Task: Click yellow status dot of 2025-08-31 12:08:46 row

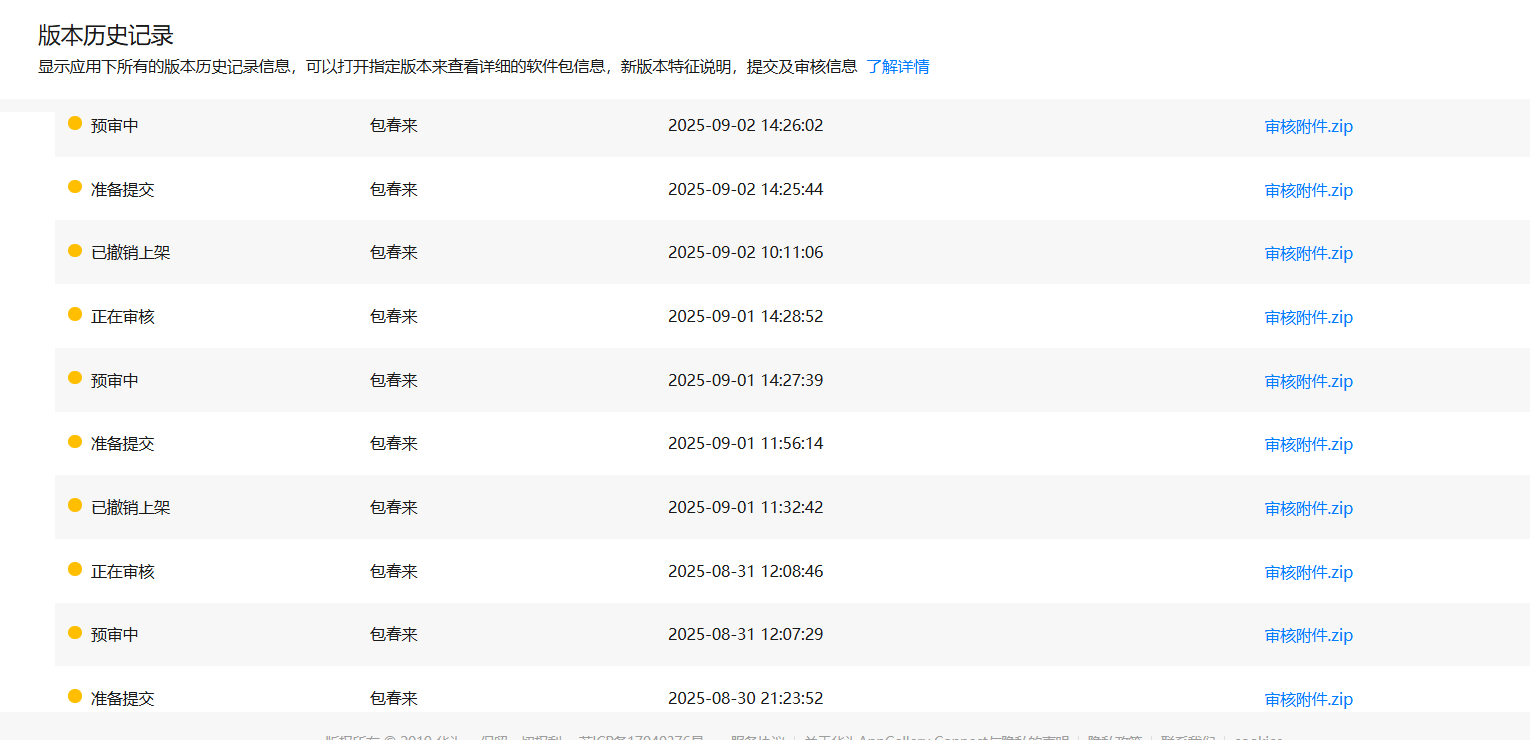Action: click(x=75, y=569)
